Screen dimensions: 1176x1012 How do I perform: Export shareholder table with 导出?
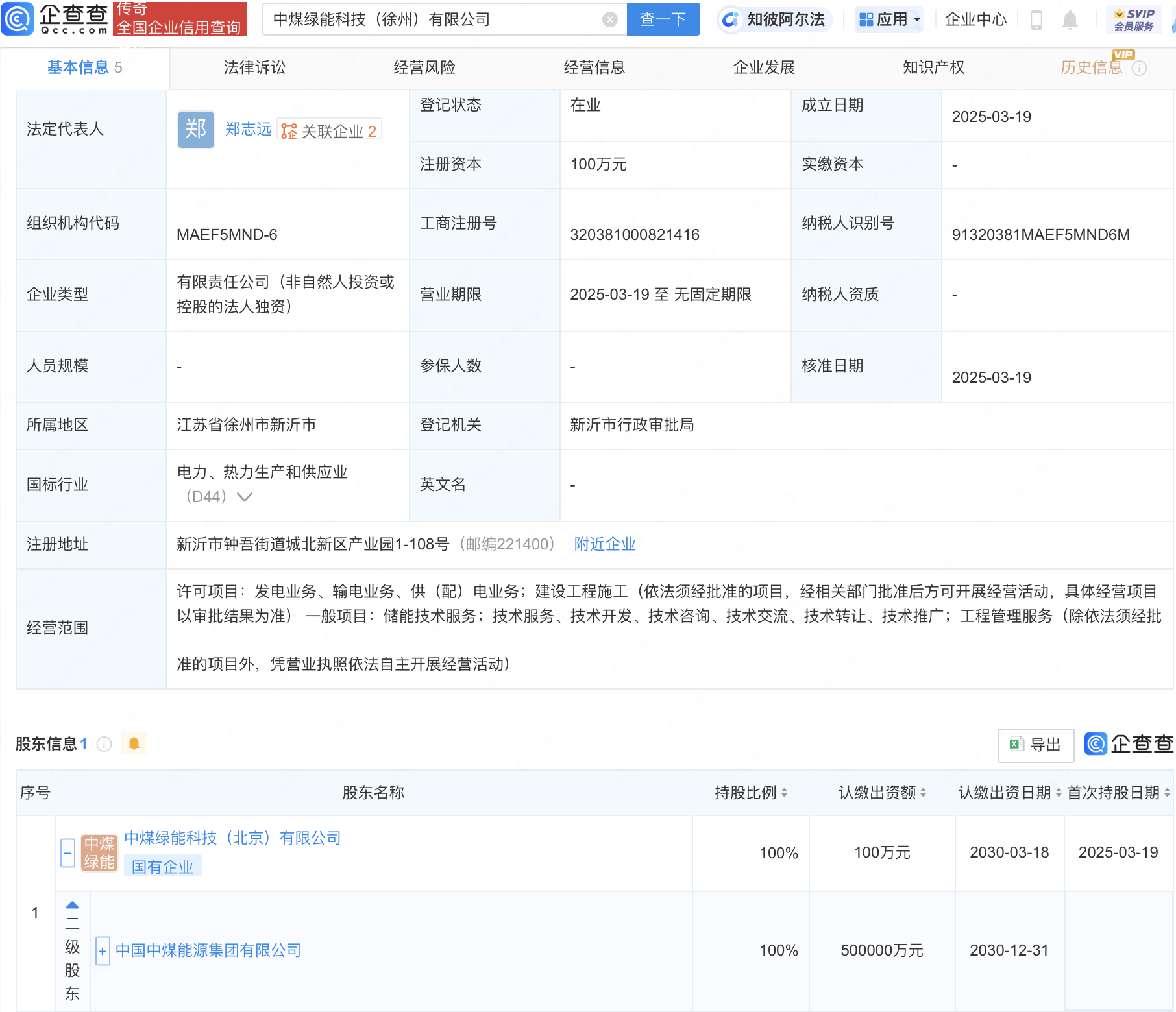[1035, 745]
